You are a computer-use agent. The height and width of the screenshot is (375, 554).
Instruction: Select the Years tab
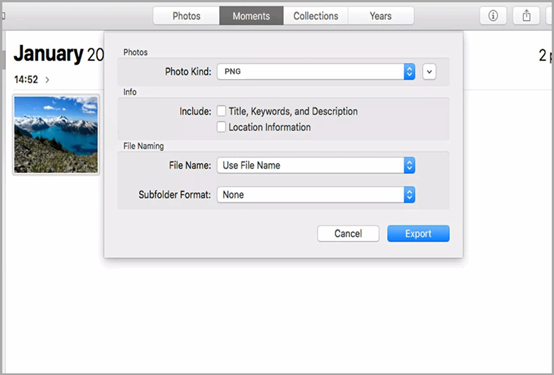381,16
